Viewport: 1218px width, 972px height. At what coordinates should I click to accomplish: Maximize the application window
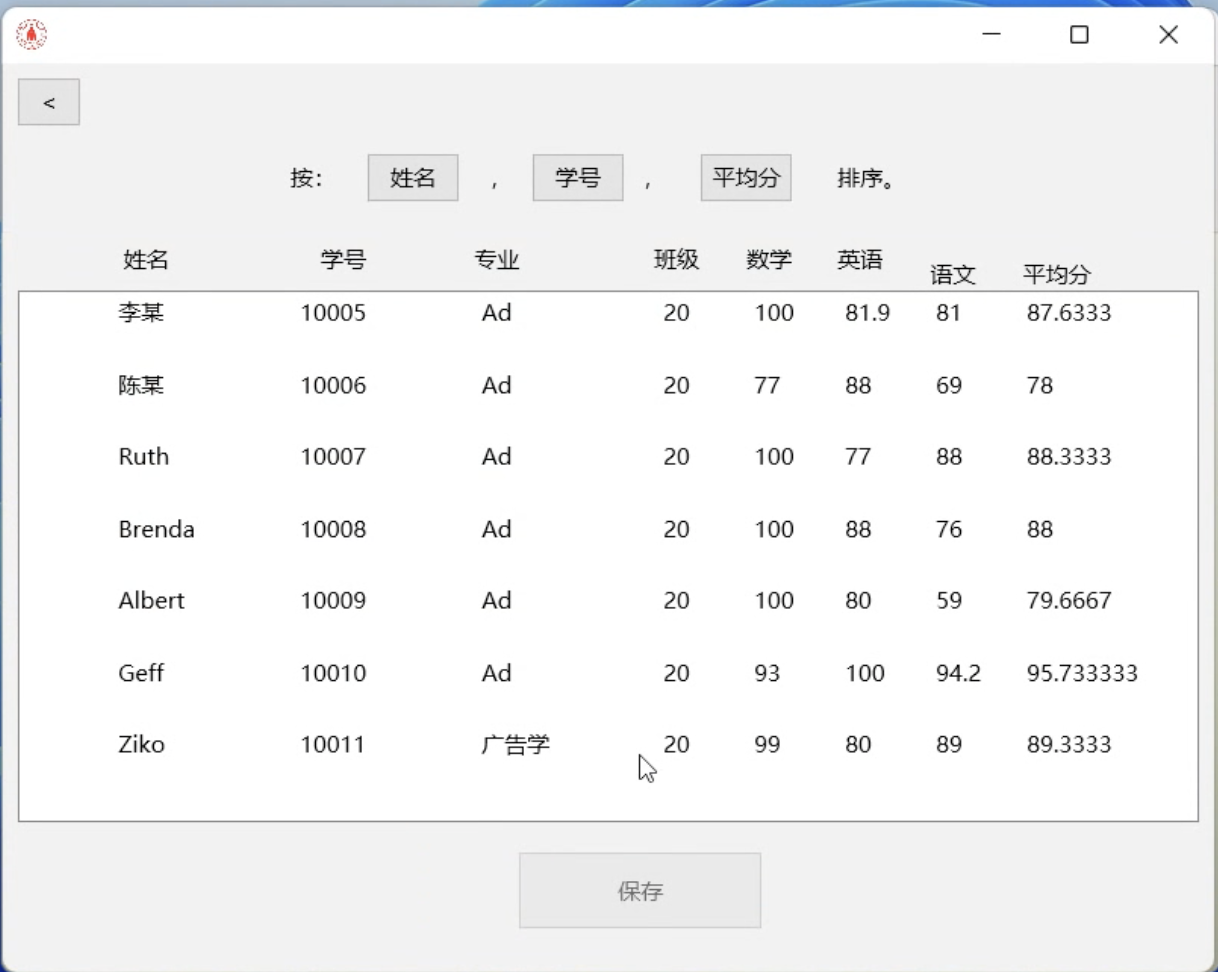pos(1079,35)
